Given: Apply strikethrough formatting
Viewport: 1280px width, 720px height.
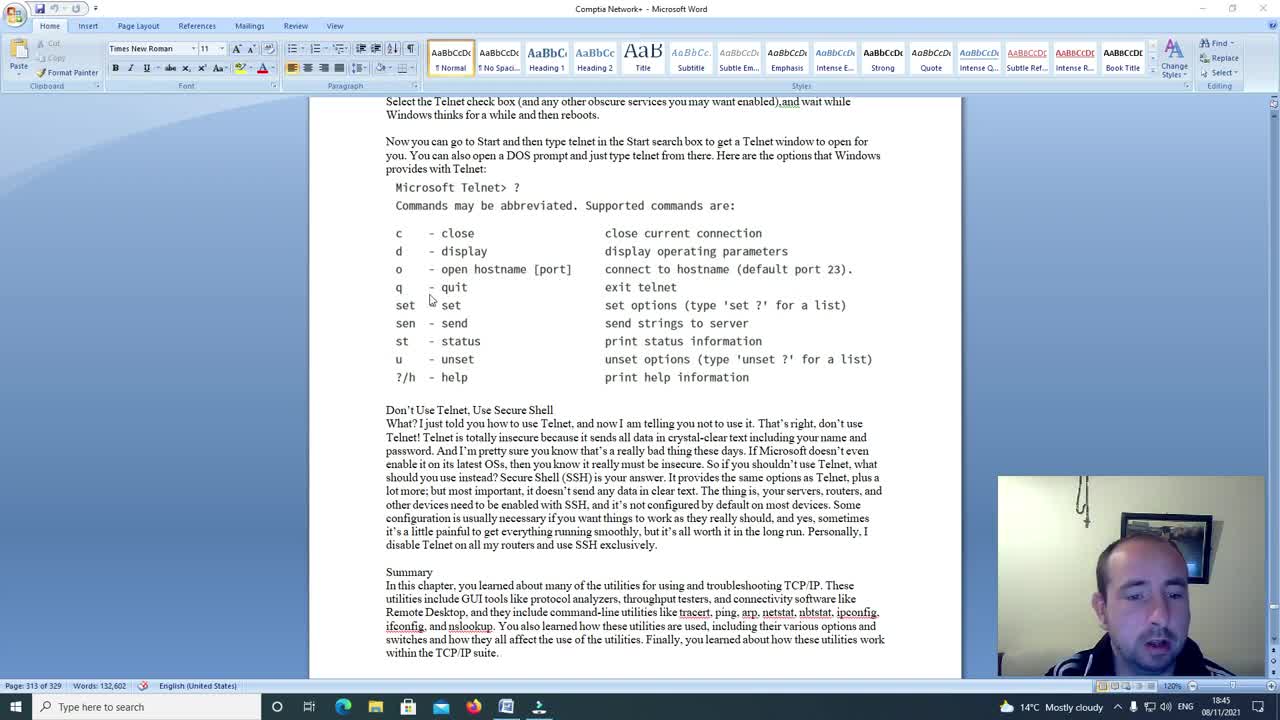Looking at the screenshot, I should coord(170,68).
